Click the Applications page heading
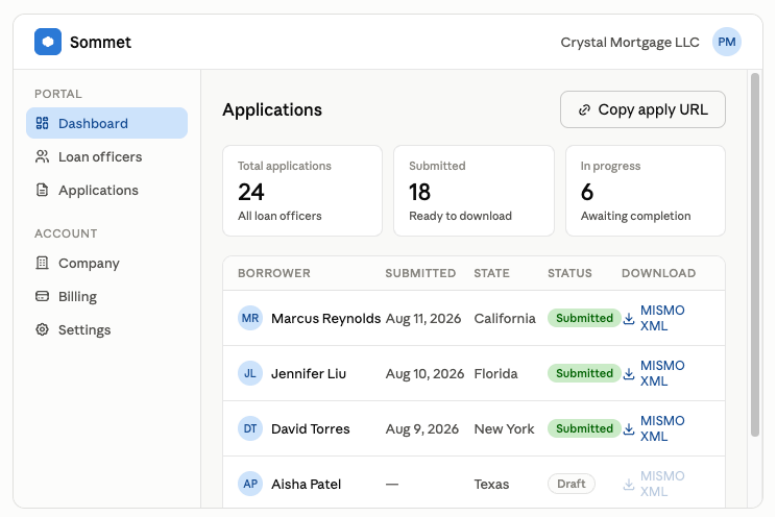 [272, 110]
